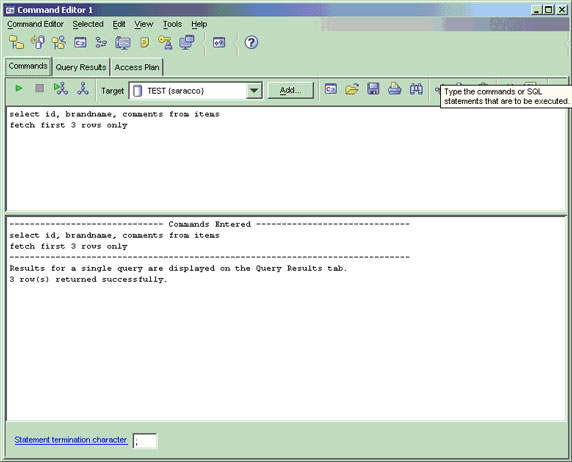The image size is (572, 462).
Task: Click 'select id, brandname' line in output pane
Action: click(115, 235)
